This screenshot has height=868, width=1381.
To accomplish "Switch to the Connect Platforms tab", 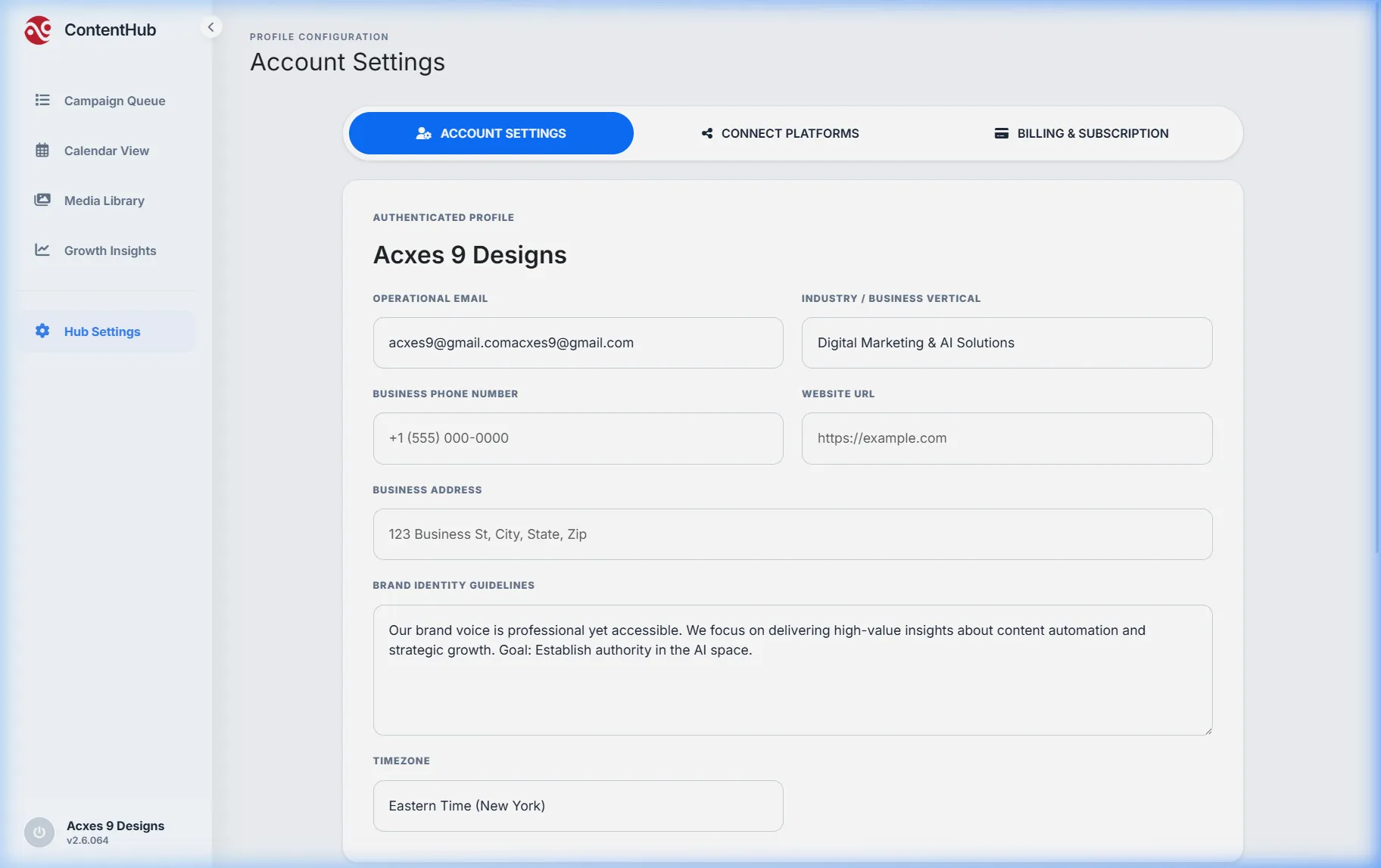I will point(781,133).
